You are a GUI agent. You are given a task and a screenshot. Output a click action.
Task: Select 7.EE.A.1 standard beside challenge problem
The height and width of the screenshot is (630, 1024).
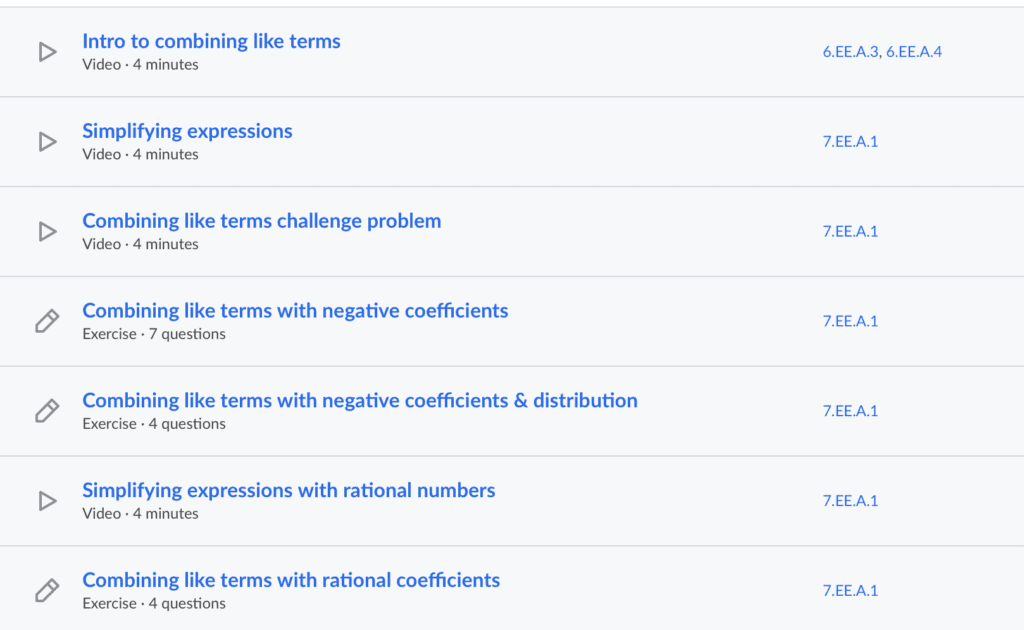point(850,231)
